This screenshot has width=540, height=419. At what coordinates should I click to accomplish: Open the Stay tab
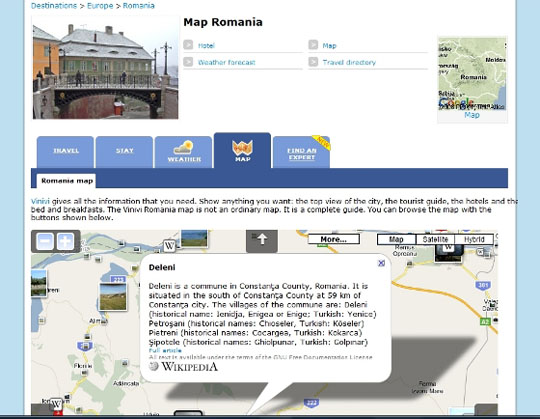[124, 152]
